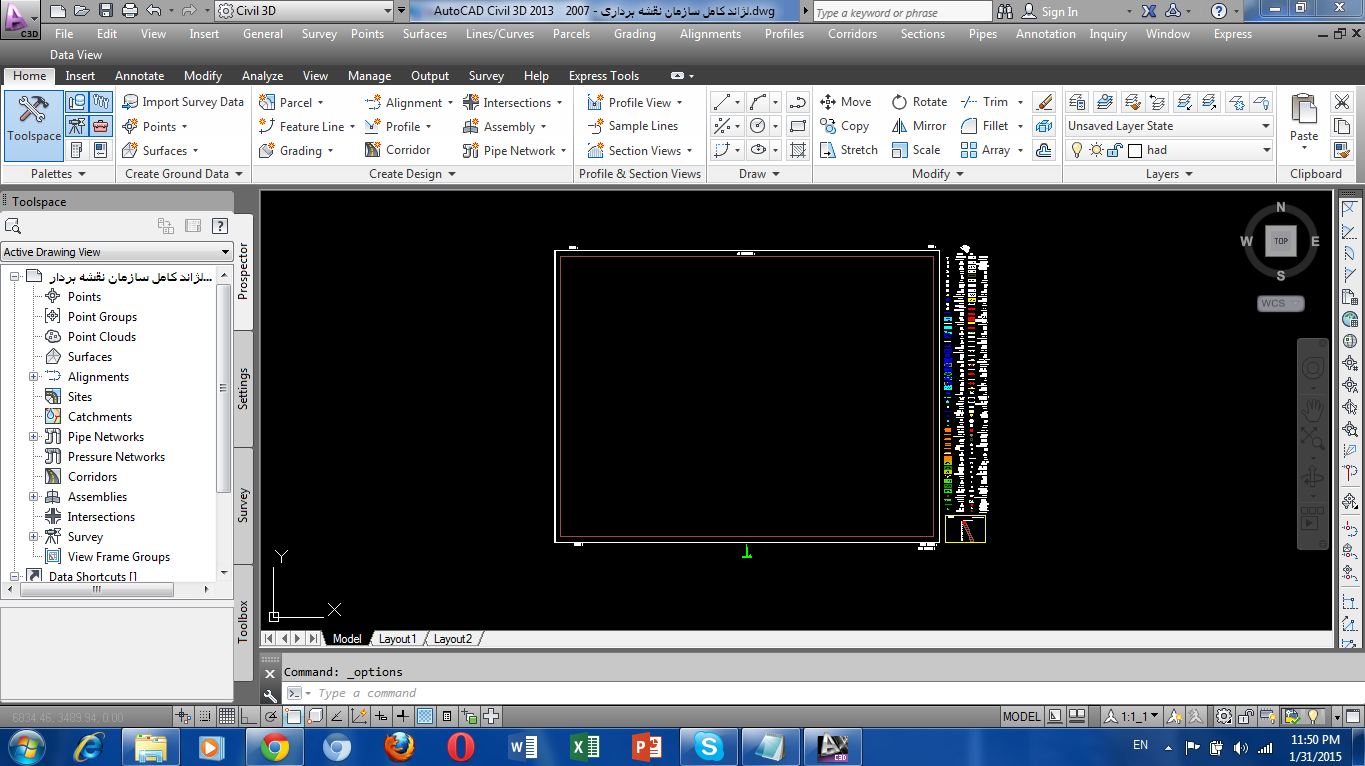Toggle Grid Display in status bar

tap(226, 716)
